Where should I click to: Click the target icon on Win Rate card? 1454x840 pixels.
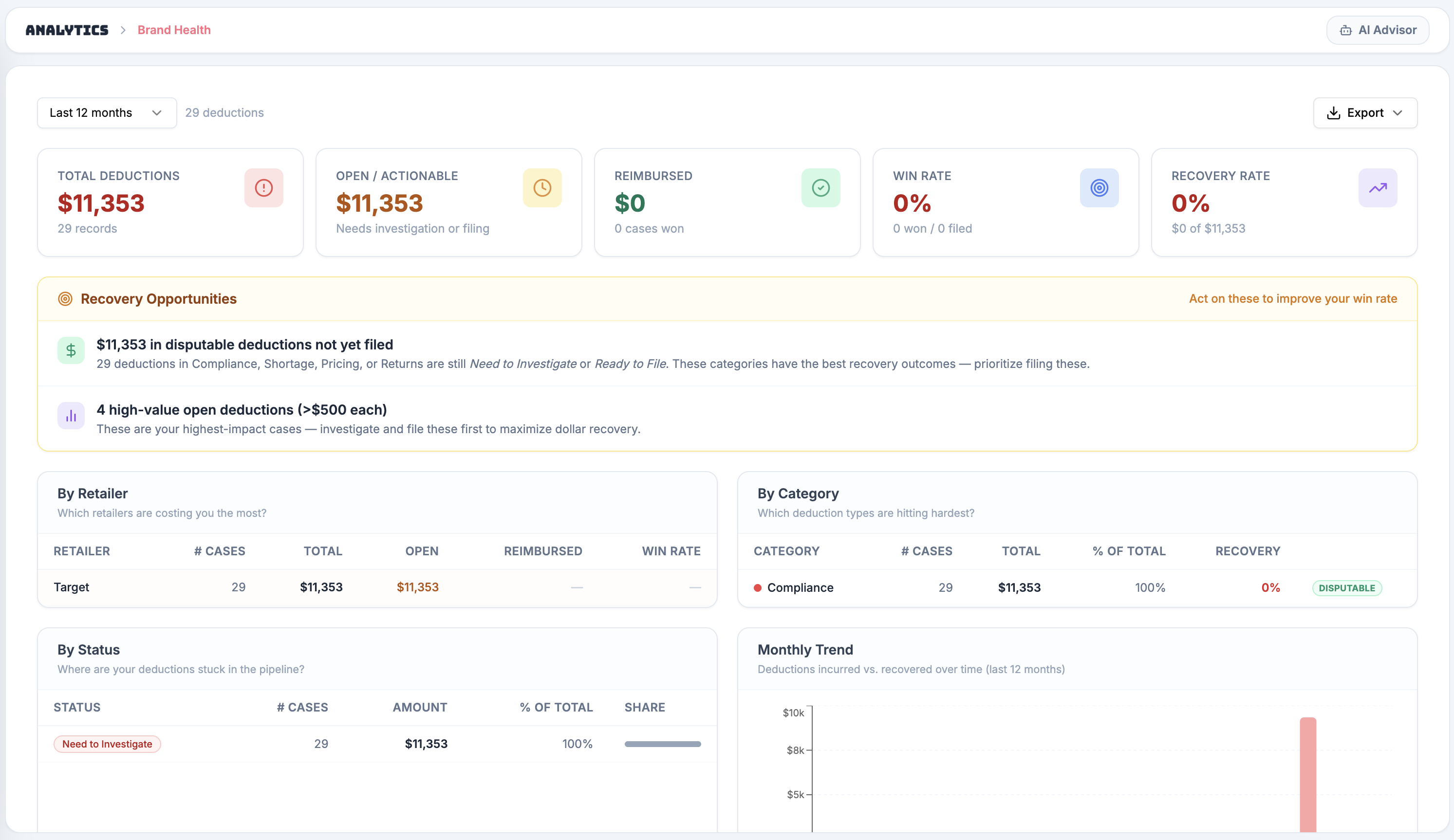click(x=1099, y=187)
